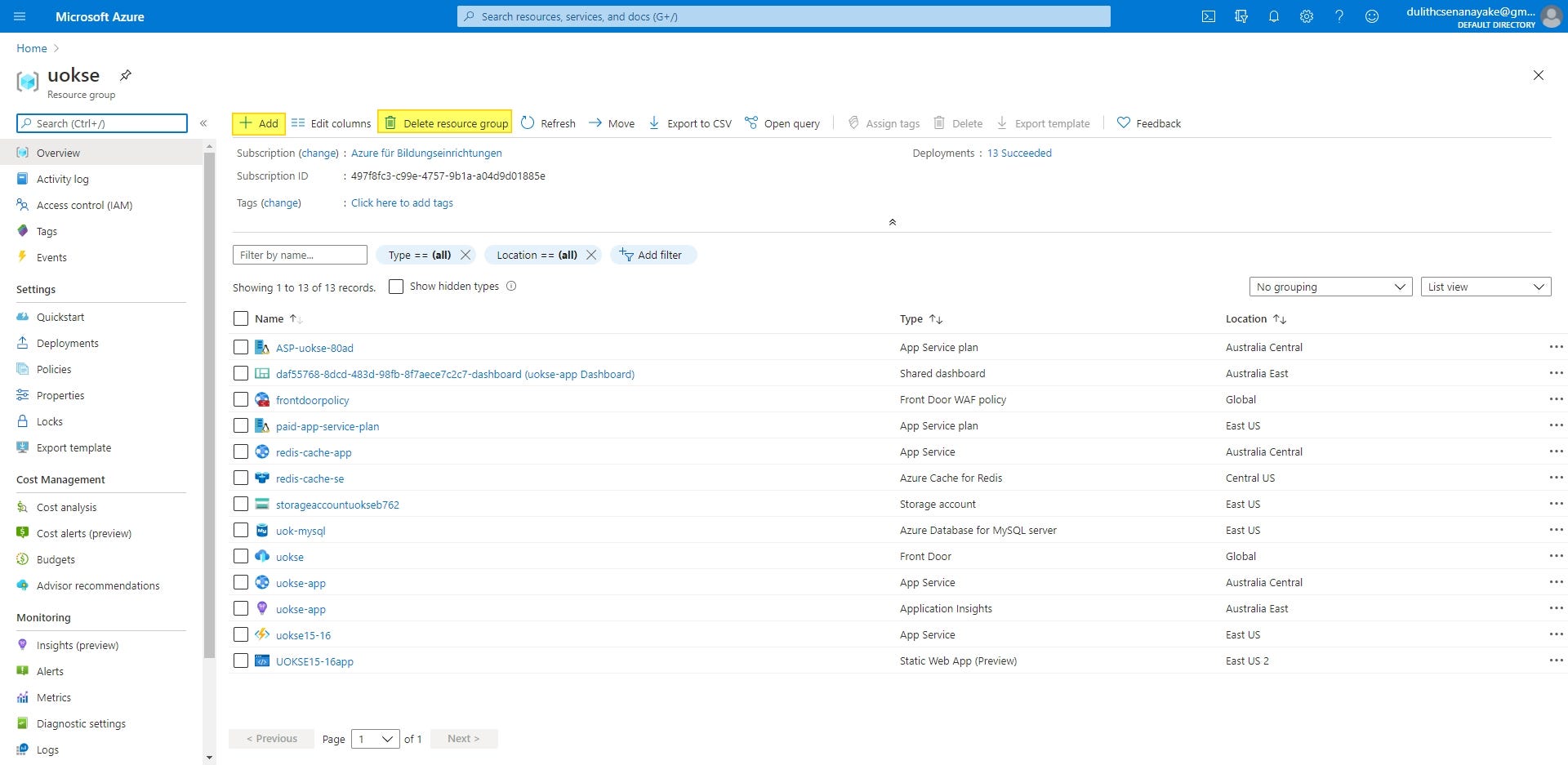Collapse the left navigation pane
This screenshot has width=1568, height=765.
click(x=203, y=123)
